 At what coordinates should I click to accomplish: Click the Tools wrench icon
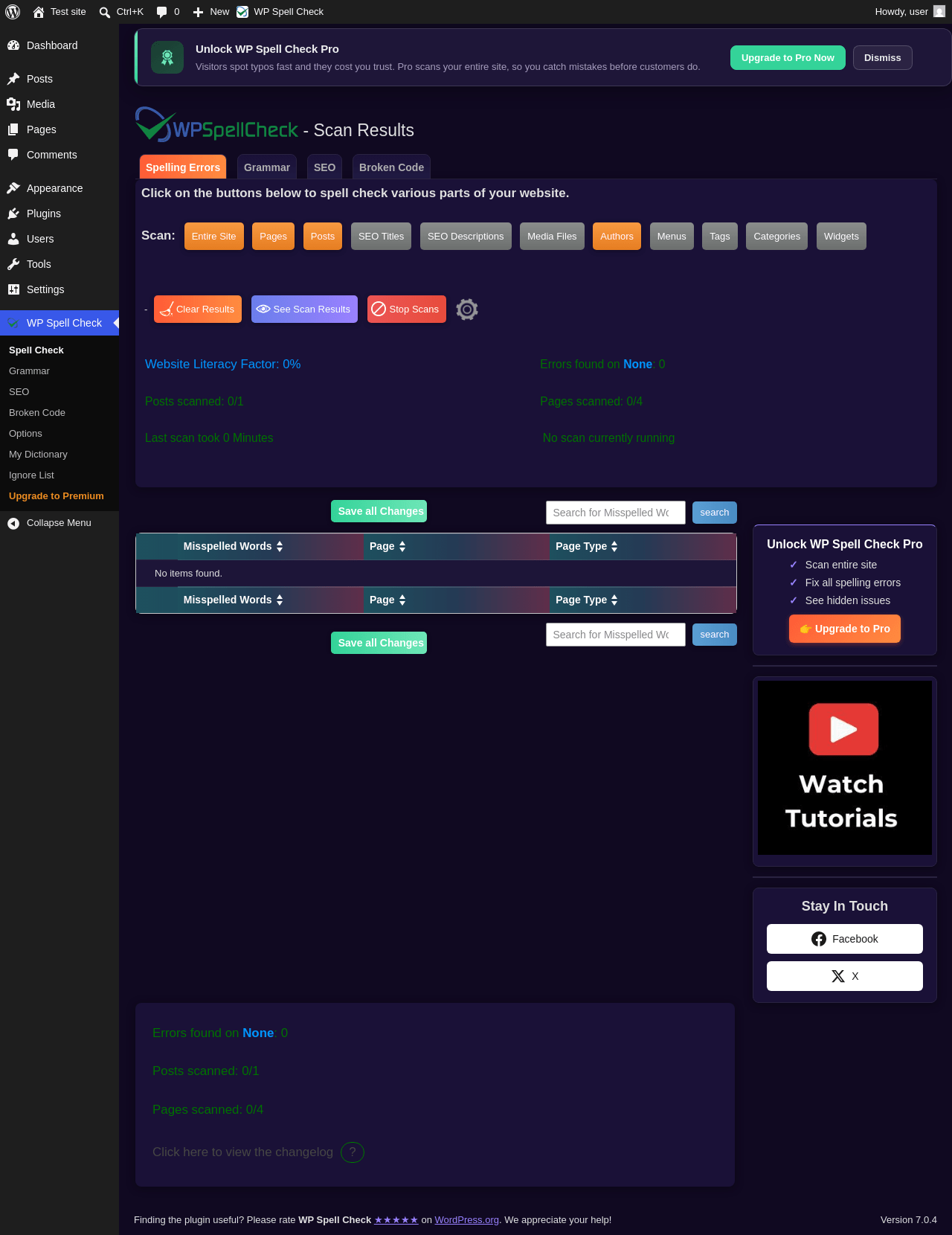click(x=13, y=264)
